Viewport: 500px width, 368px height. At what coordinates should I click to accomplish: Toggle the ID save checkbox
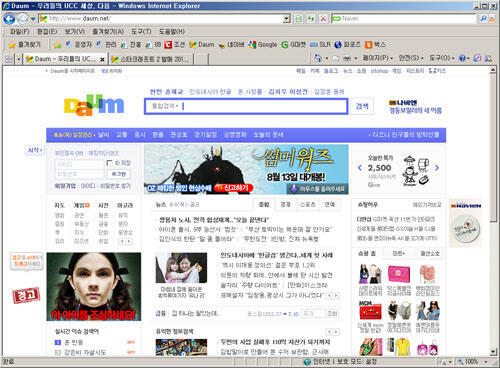109,163
